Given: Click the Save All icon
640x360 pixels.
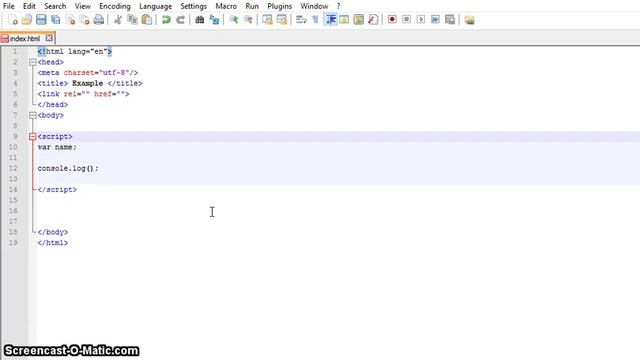Looking at the screenshot, I should point(56,20).
